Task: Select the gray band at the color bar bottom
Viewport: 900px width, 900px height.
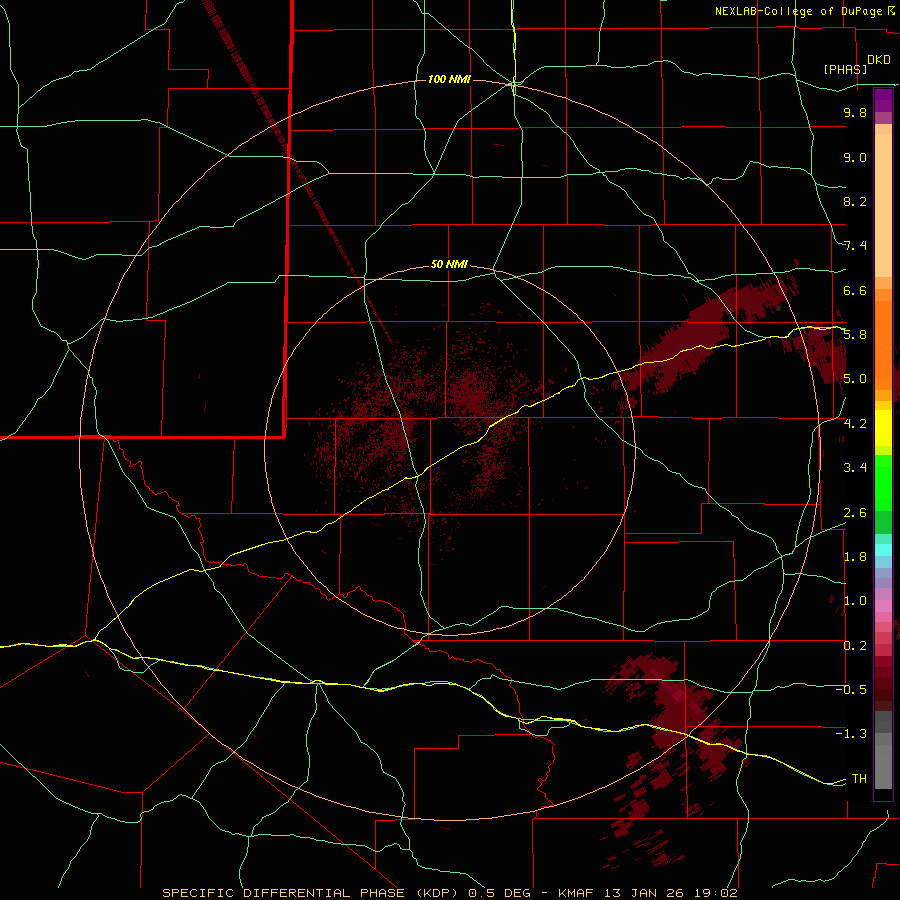Action: (x=883, y=750)
